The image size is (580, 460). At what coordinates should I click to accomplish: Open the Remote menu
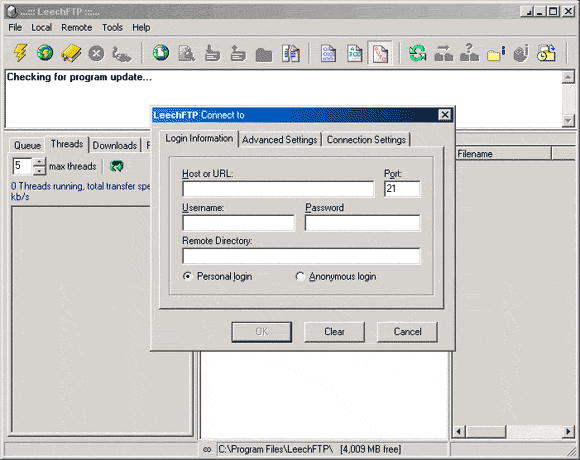pos(77,27)
